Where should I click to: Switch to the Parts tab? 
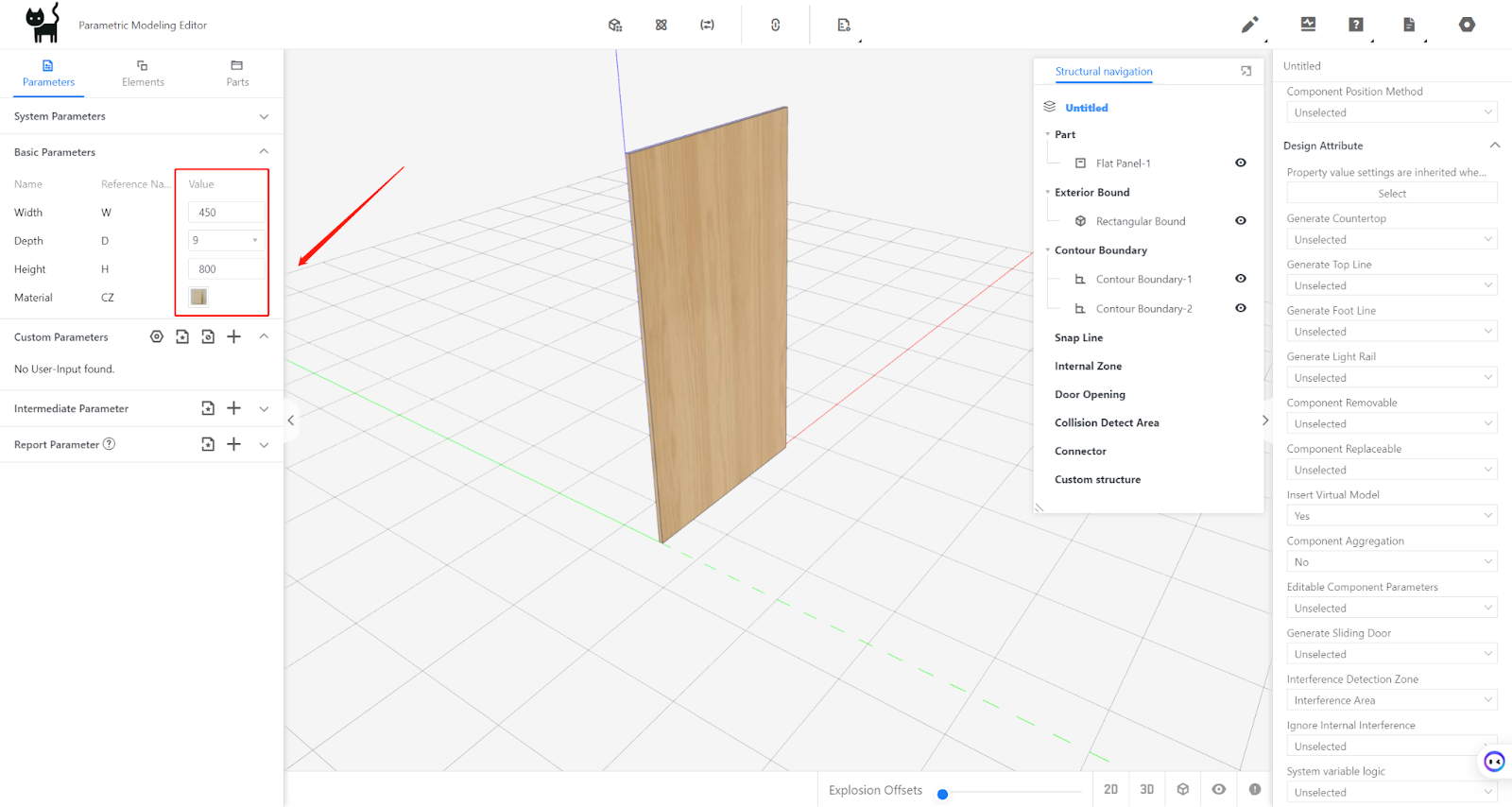point(237,74)
